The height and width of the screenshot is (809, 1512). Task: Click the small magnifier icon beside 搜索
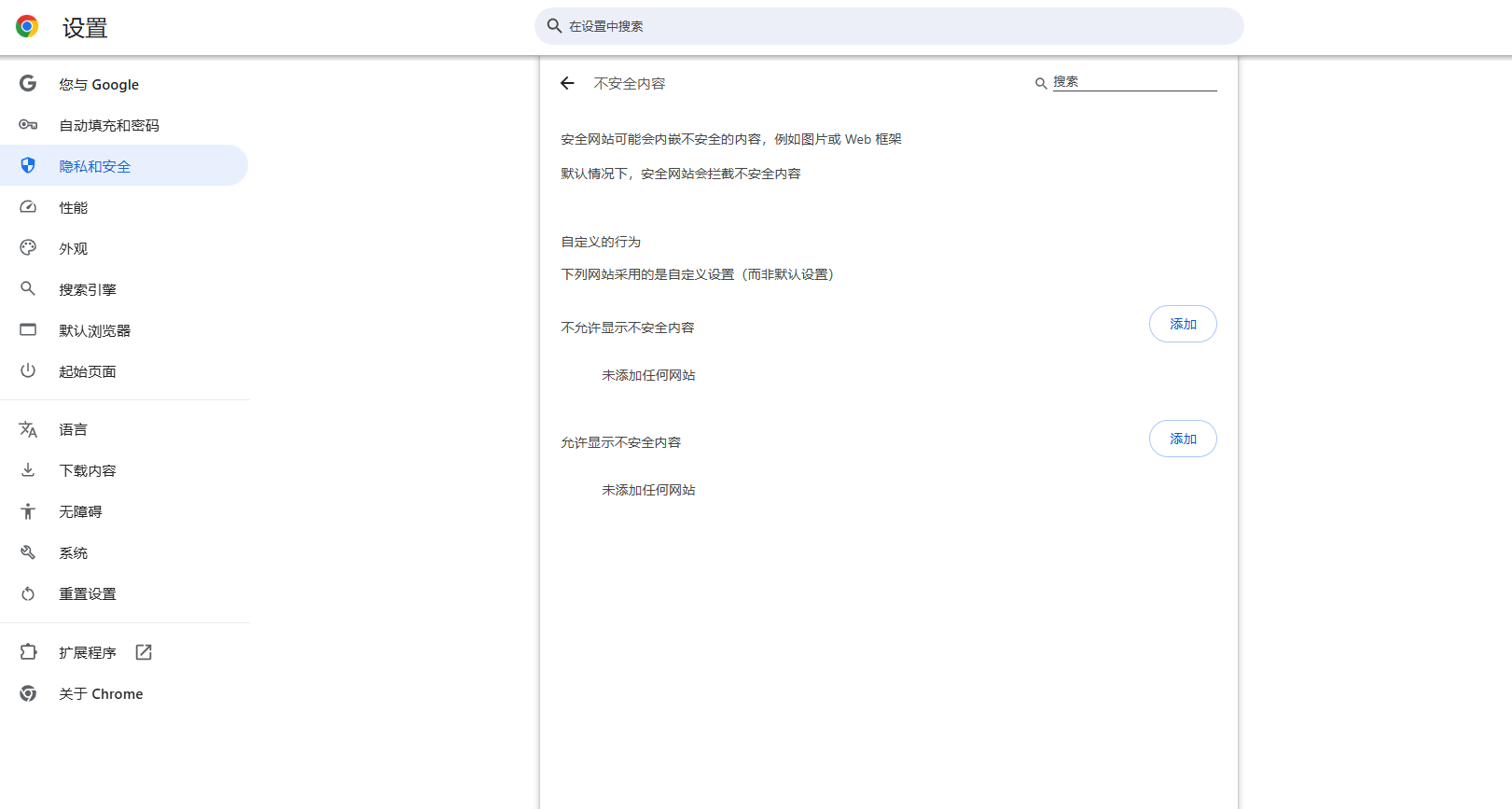tap(1041, 84)
